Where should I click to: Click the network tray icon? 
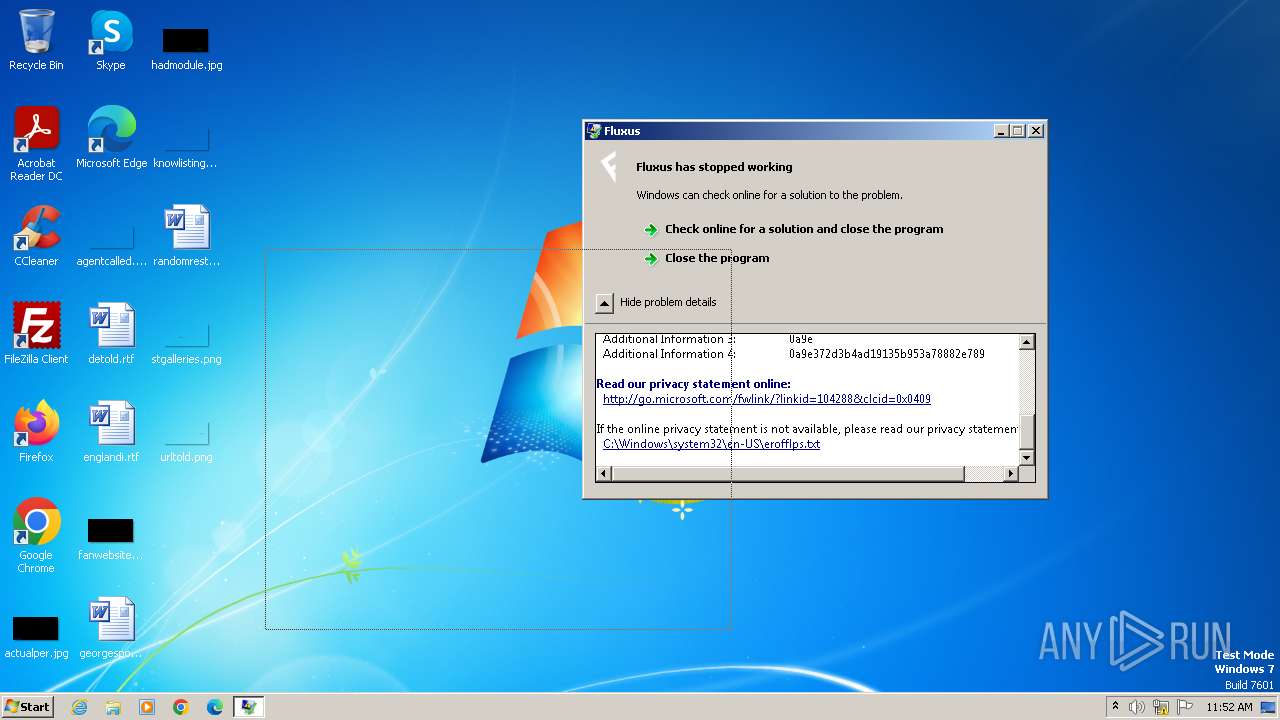coord(1161,707)
